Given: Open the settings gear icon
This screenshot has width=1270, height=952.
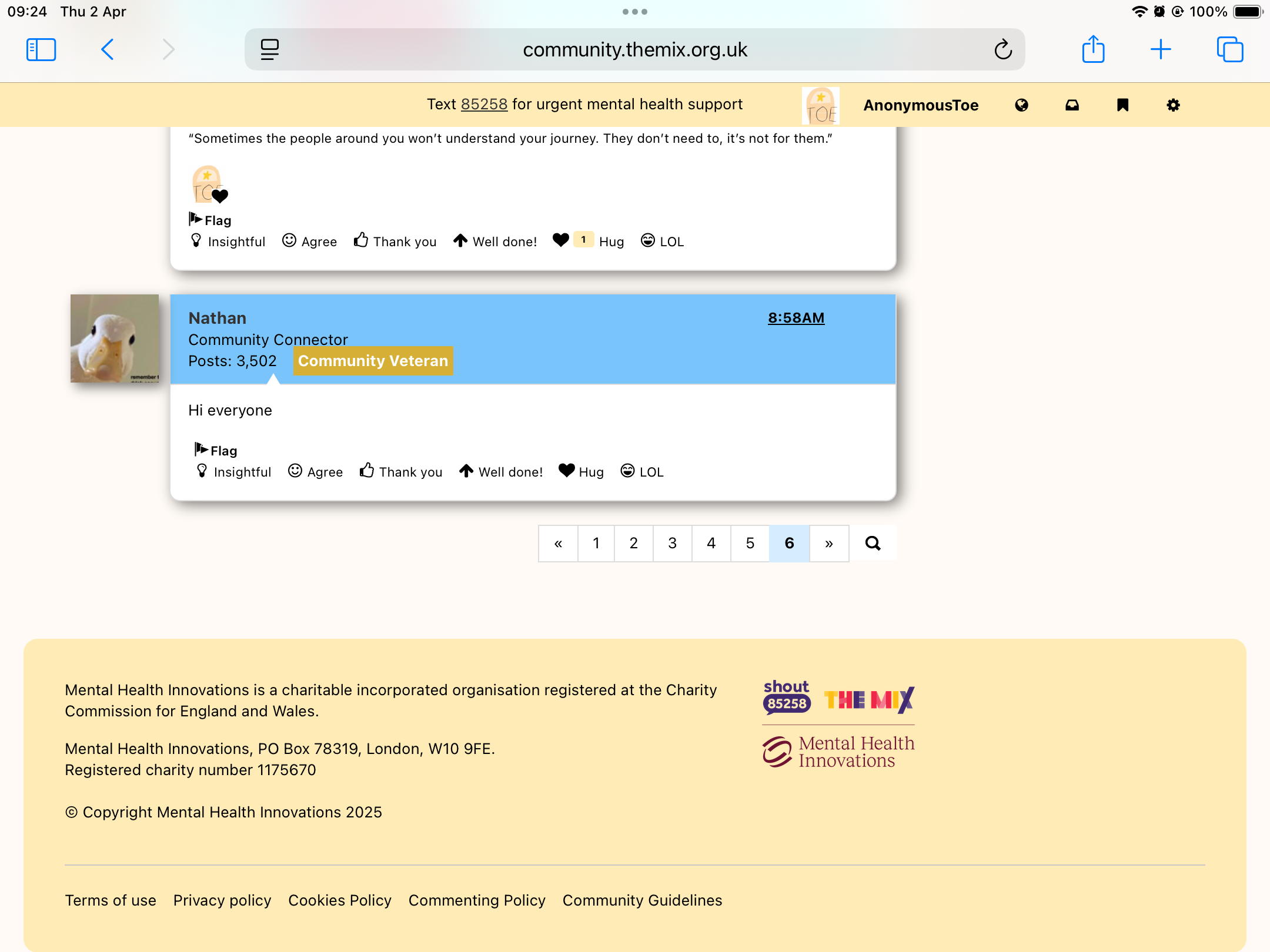Looking at the screenshot, I should pos(1173,105).
